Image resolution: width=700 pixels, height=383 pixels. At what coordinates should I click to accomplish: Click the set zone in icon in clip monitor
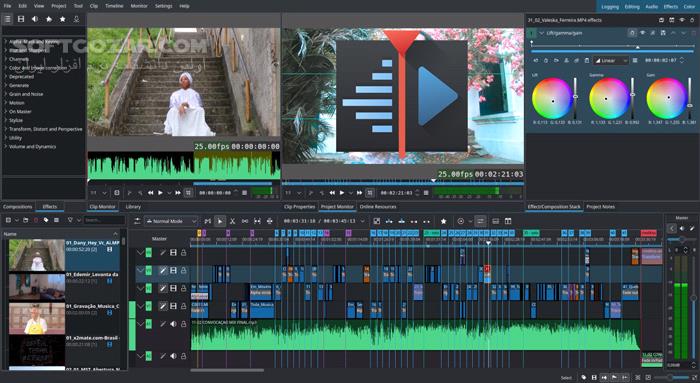(129, 193)
